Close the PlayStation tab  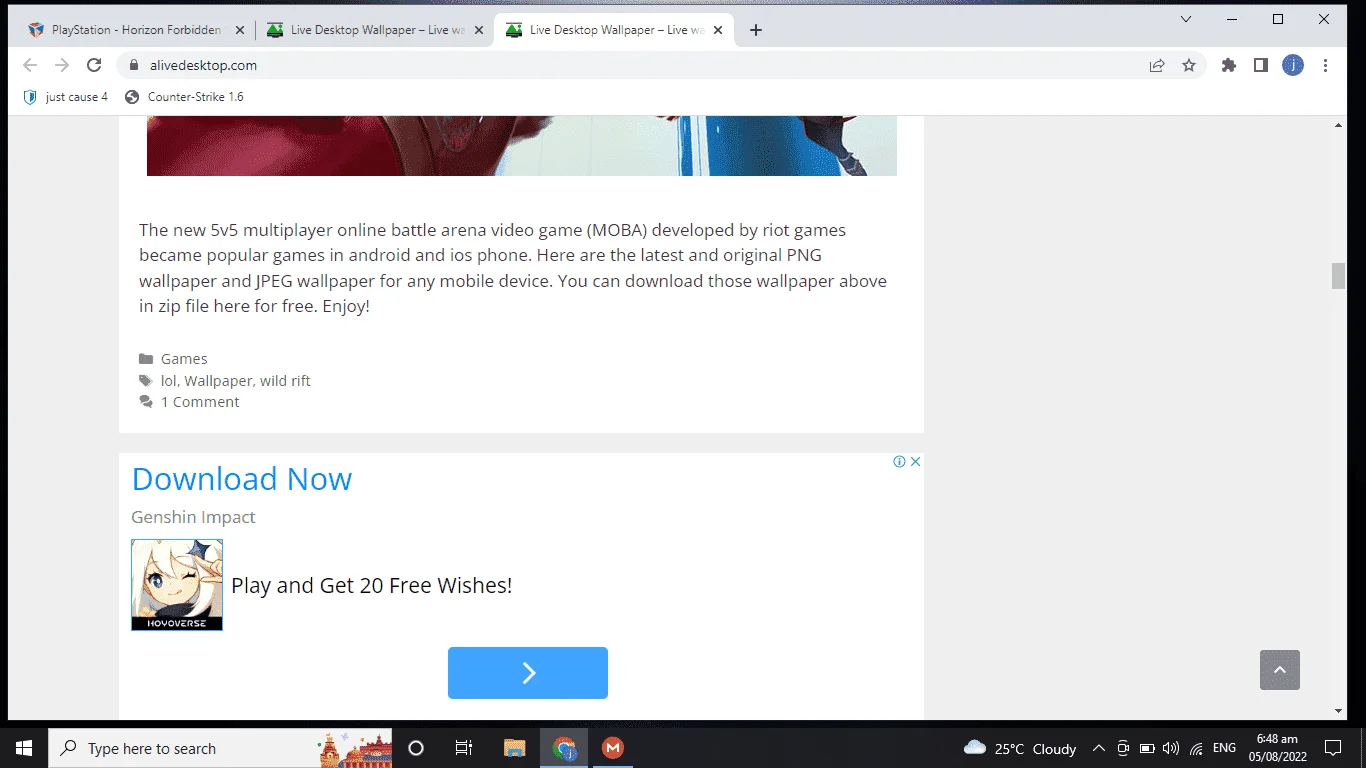239,30
